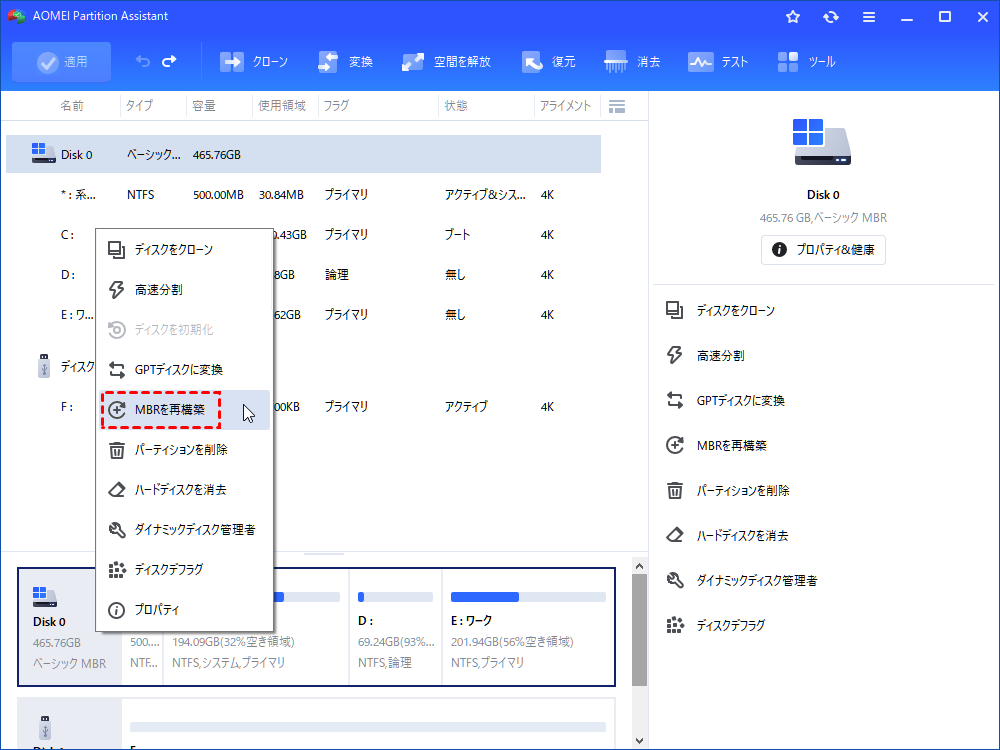Click the プロパティ&健康 button
The width and height of the screenshot is (1000, 750).
tap(823, 250)
